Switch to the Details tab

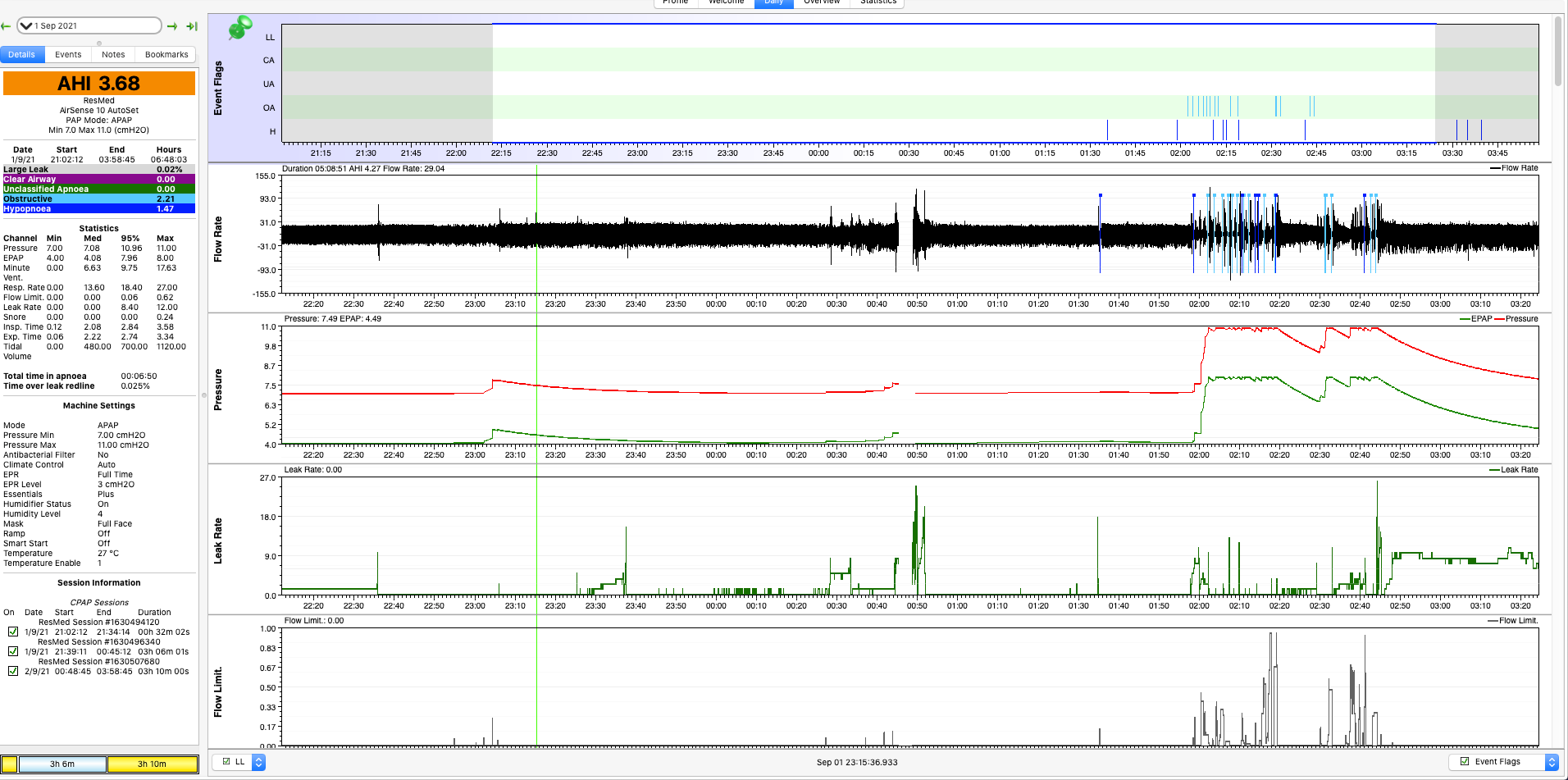point(22,55)
